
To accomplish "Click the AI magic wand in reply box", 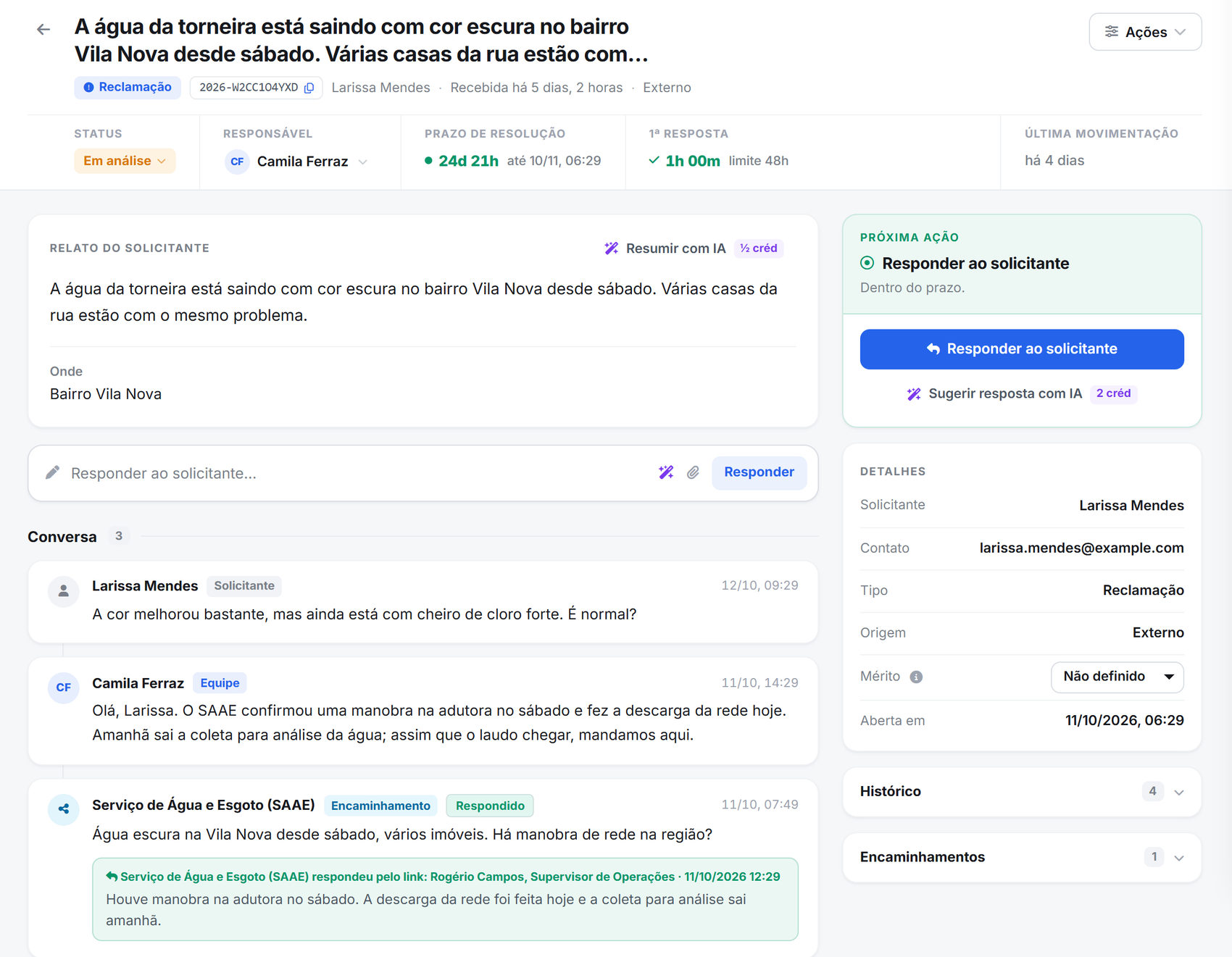I will click(666, 472).
